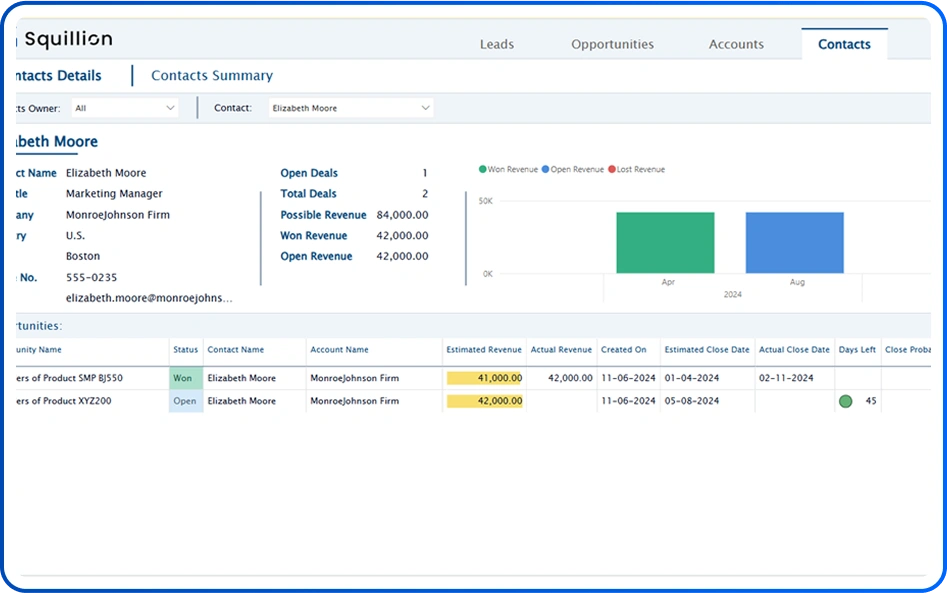Select the Contacts tab
Viewport: 947px width, 593px height.
click(x=844, y=44)
